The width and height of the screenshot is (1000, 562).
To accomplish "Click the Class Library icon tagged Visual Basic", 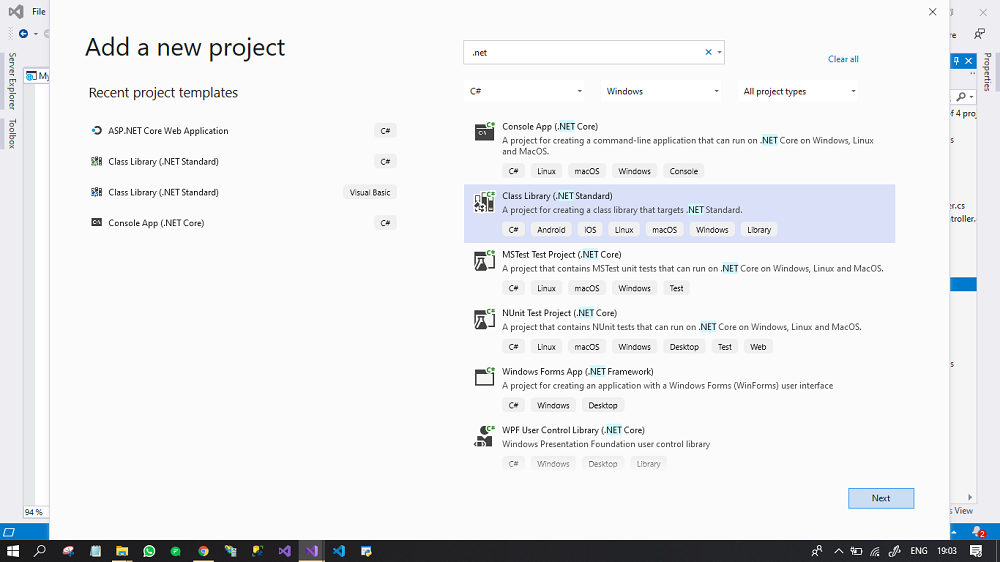I will tap(96, 192).
